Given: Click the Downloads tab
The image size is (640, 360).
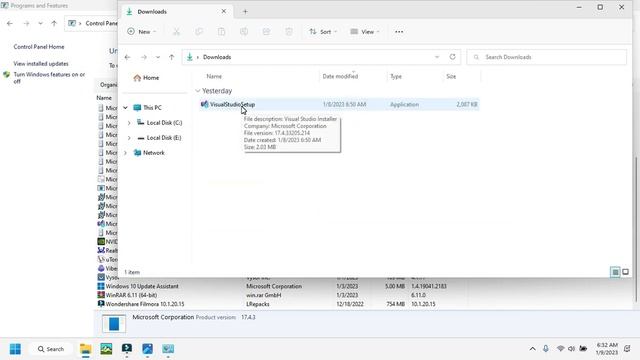Looking at the screenshot, I should [x=176, y=11].
